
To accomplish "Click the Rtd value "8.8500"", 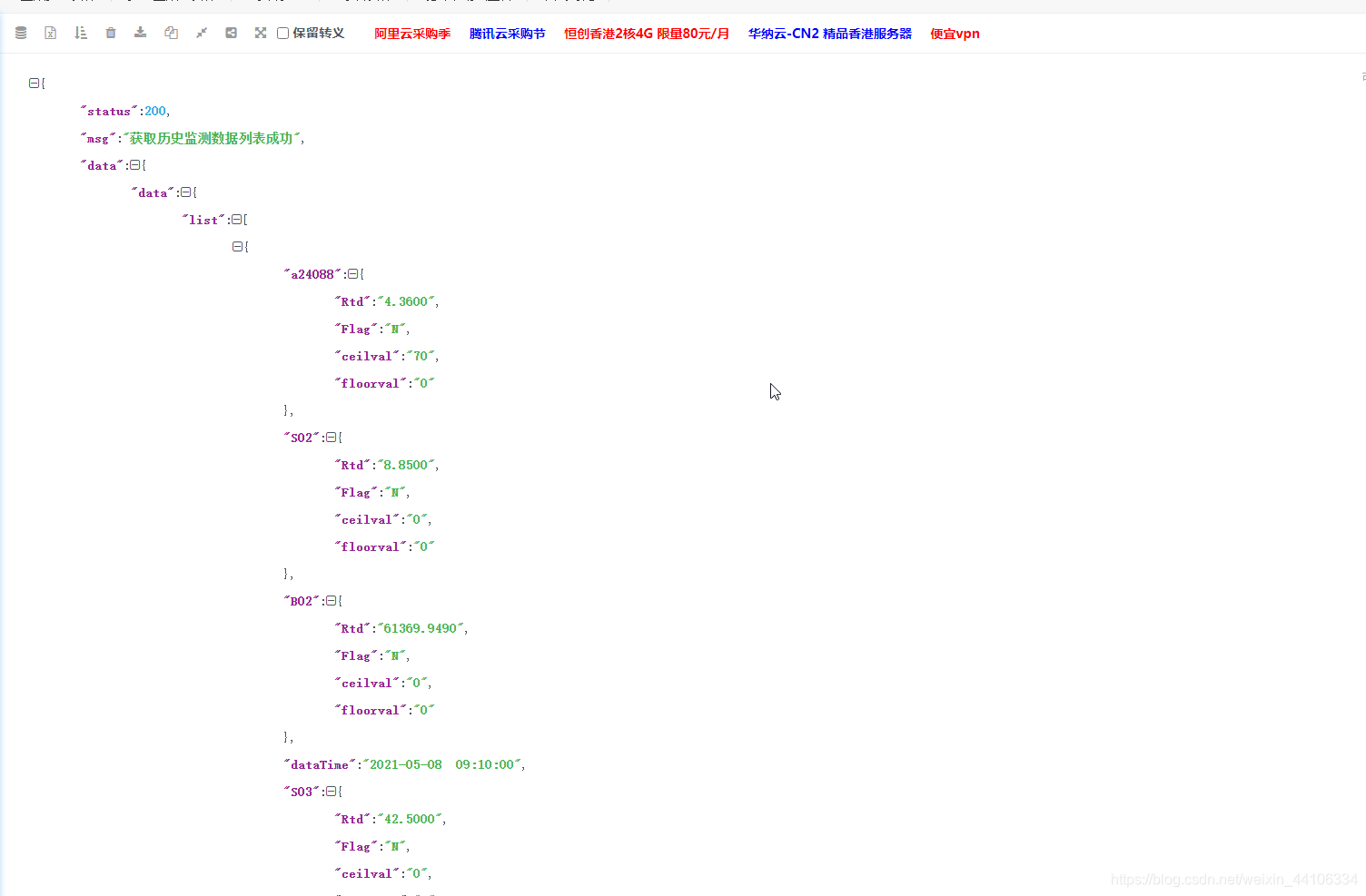I will (406, 465).
